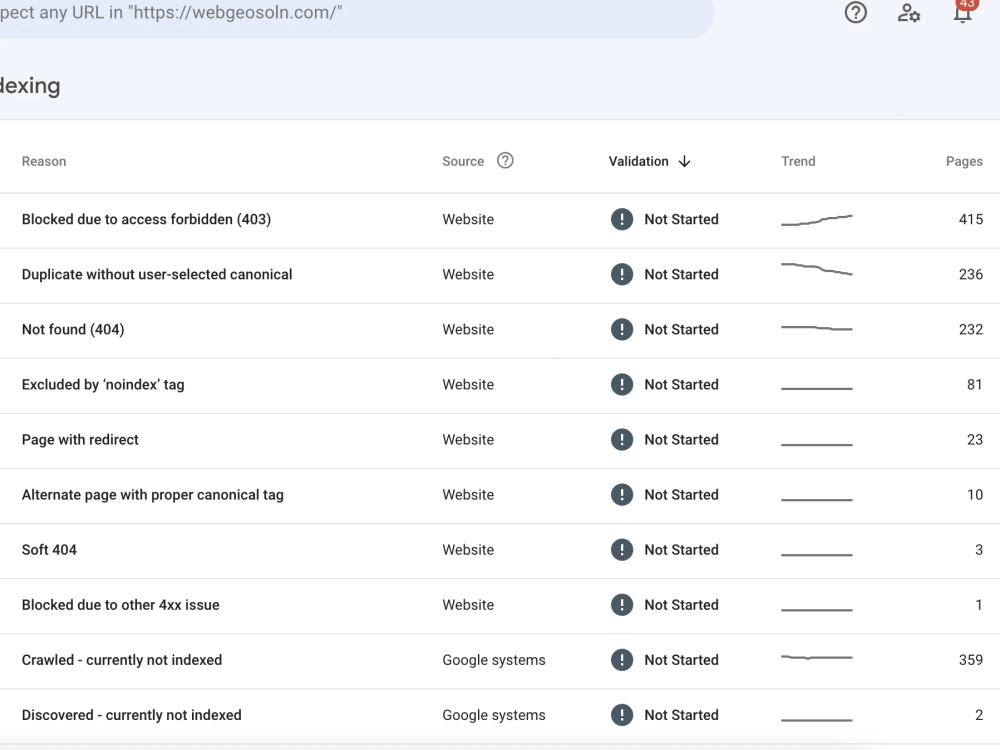Click 'Website' source in the Not found (404) row

coord(468,330)
